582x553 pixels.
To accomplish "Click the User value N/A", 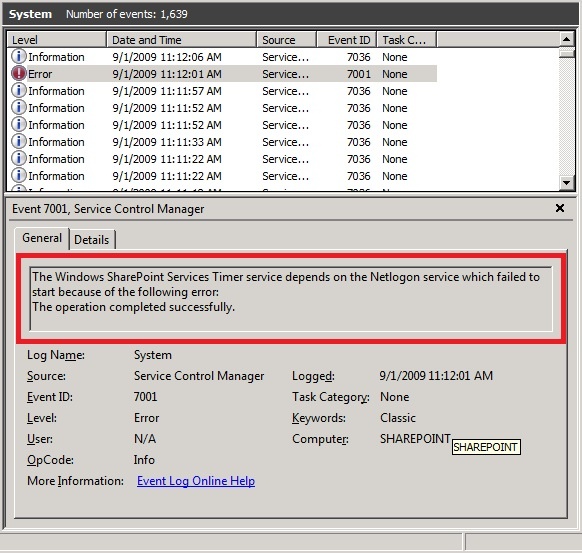I will [x=145, y=439].
